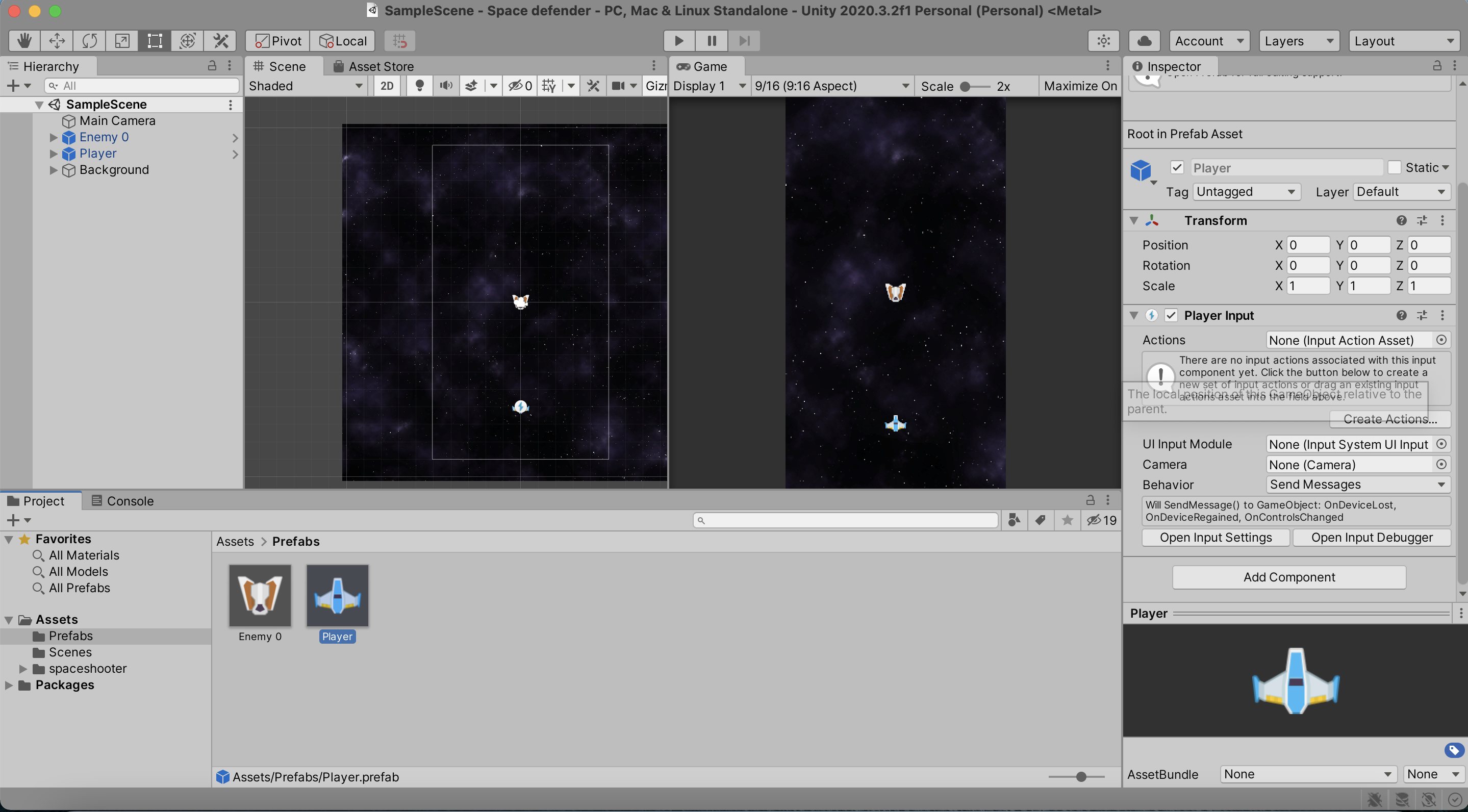1468x812 pixels.
Task: Open the Shaded draw mode dropdown
Action: click(307, 86)
